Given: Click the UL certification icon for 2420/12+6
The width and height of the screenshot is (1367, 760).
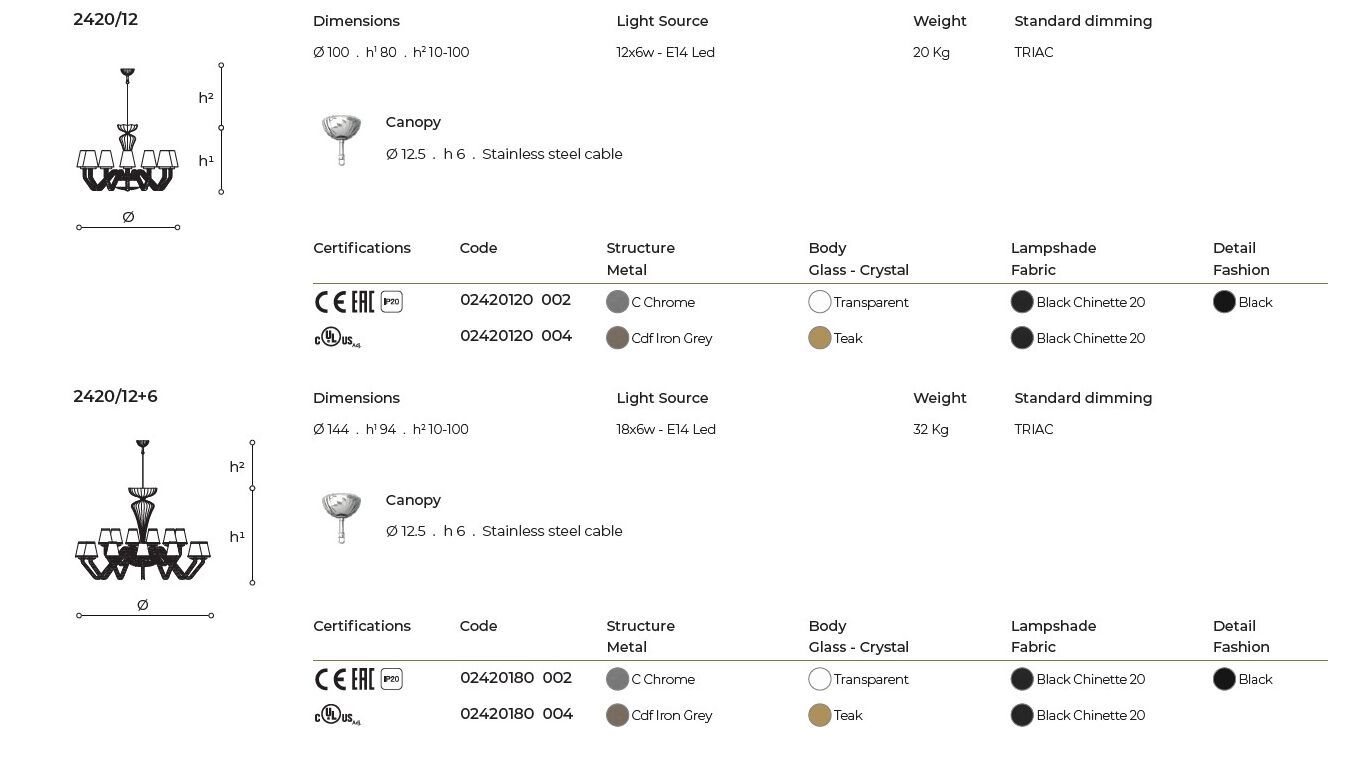Looking at the screenshot, I should pos(337,715).
